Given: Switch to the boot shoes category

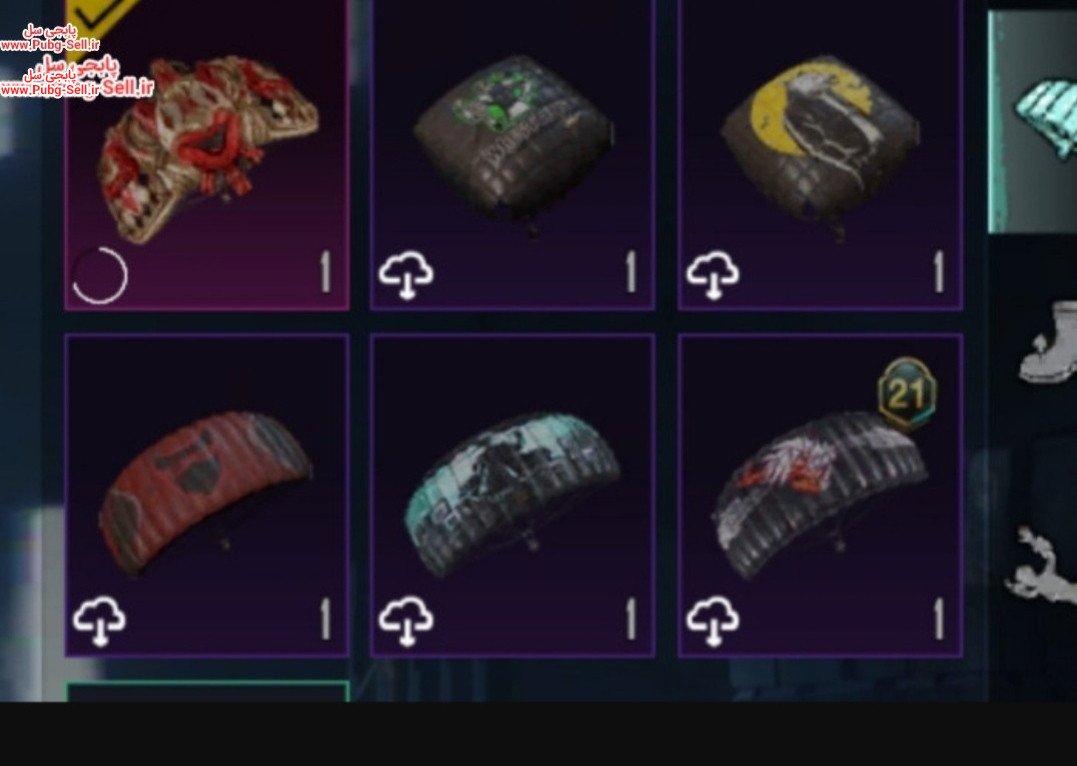Looking at the screenshot, I should point(1048,342).
